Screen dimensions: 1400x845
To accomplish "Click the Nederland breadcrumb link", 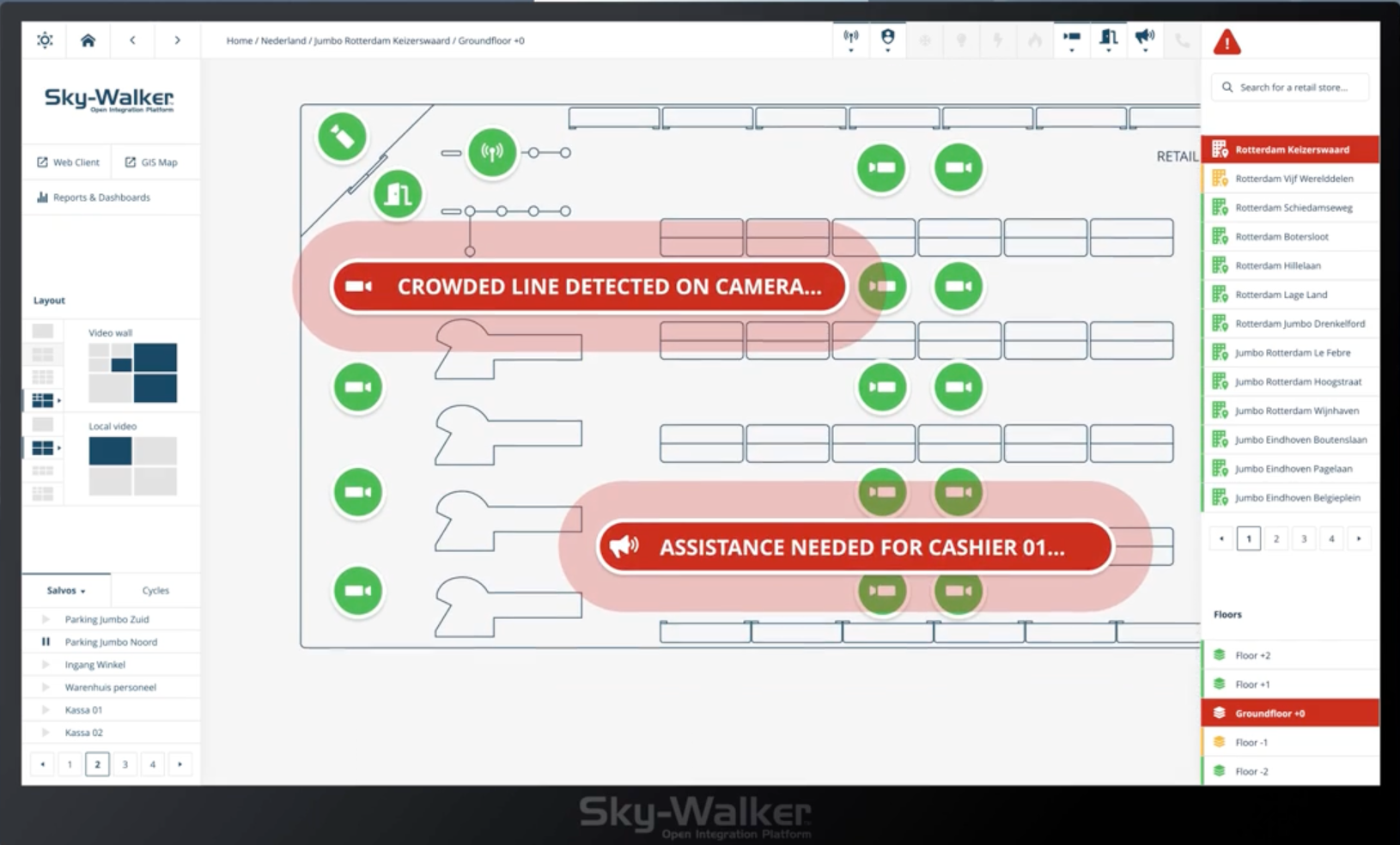I will (283, 40).
